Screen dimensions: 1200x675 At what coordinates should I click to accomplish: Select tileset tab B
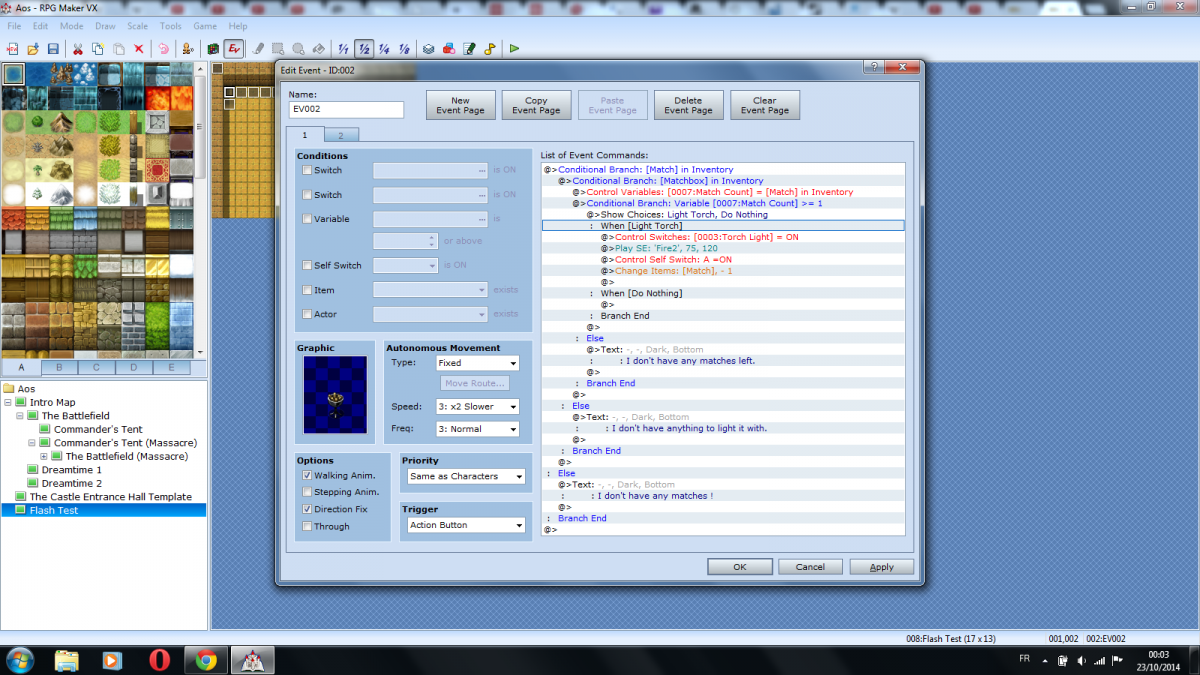pyautogui.click(x=59, y=368)
